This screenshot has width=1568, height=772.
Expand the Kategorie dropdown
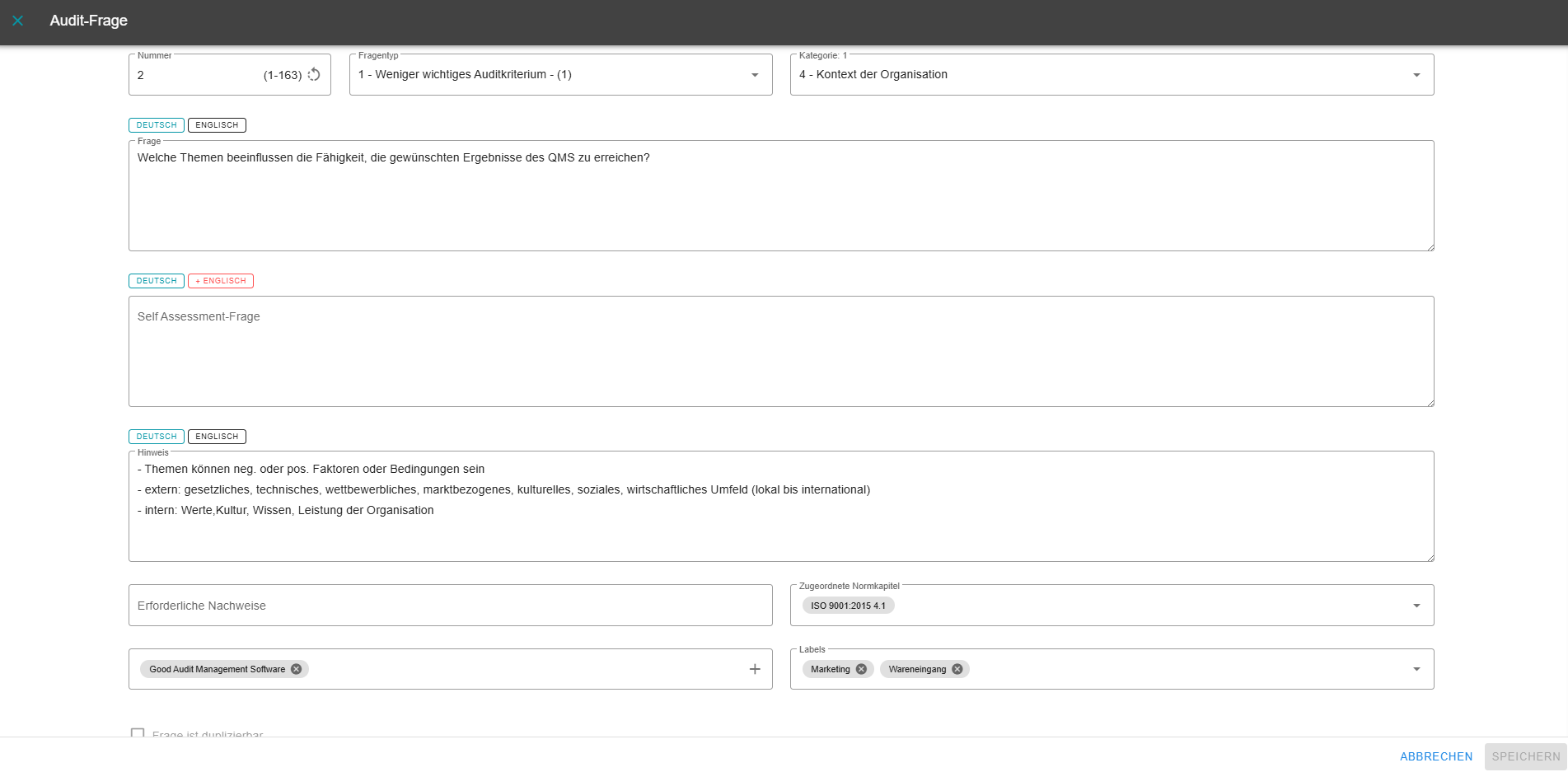(x=1416, y=75)
